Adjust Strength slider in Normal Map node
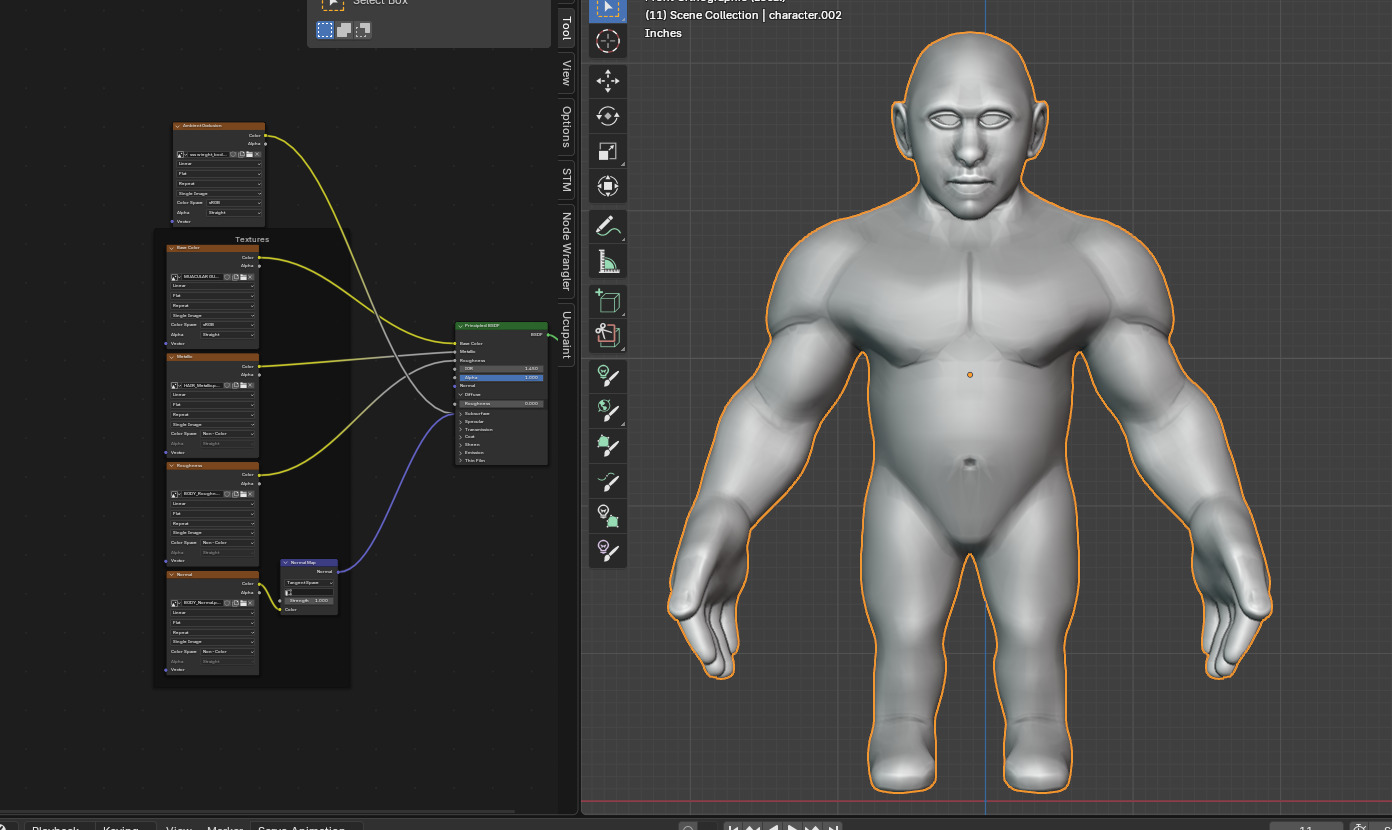 [309, 601]
